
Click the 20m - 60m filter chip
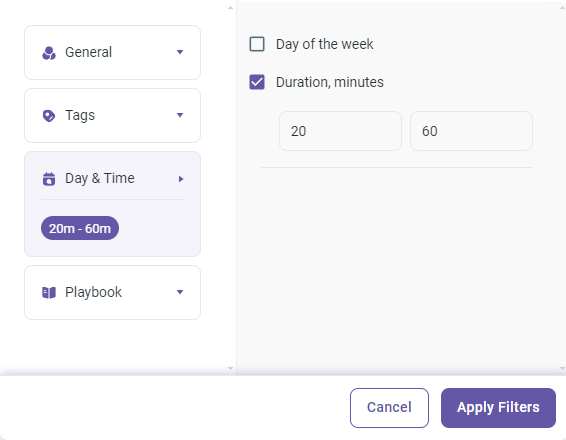[80, 228]
